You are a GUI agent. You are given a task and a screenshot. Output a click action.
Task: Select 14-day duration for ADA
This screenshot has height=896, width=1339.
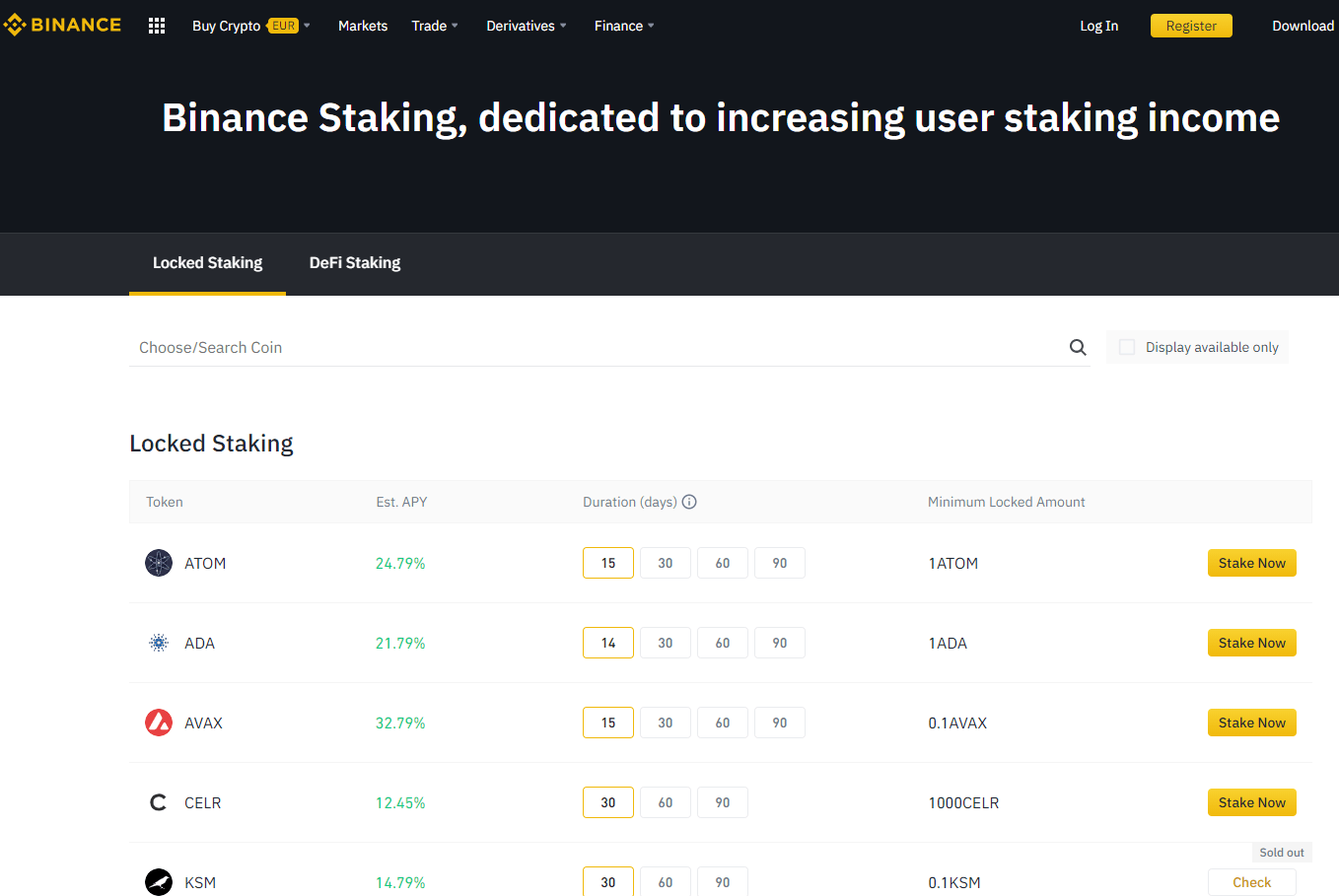608,643
